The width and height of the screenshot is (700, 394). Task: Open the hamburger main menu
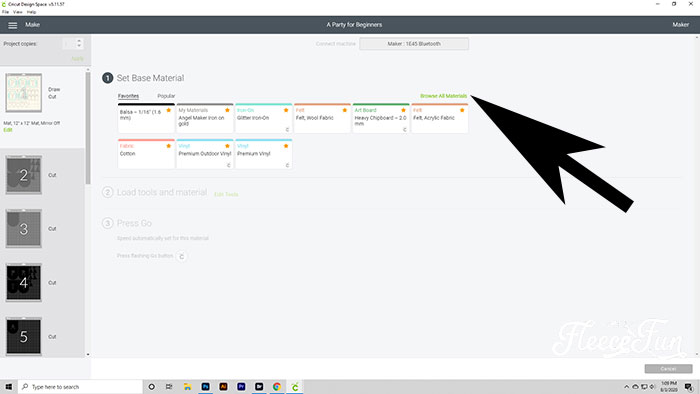point(12,25)
